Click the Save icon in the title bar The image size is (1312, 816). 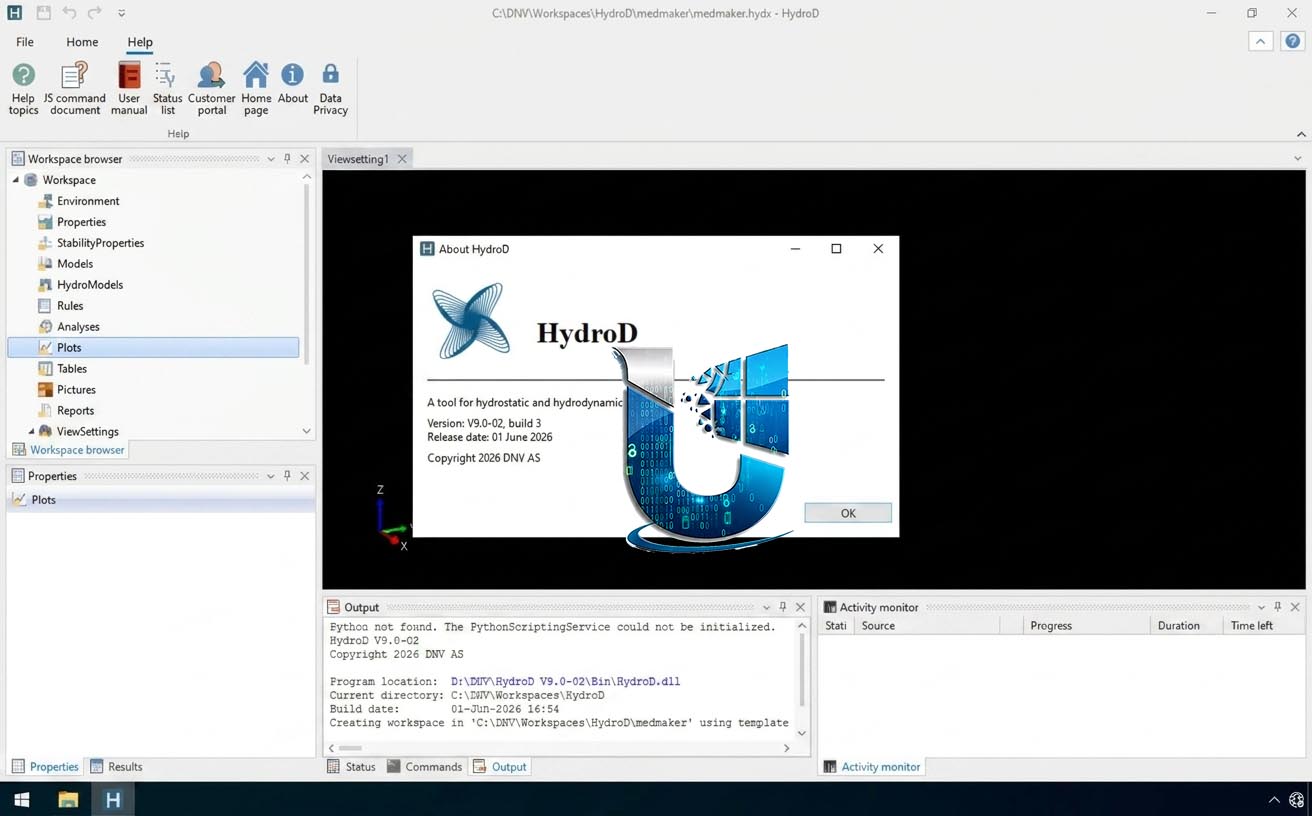pos(43,13)
